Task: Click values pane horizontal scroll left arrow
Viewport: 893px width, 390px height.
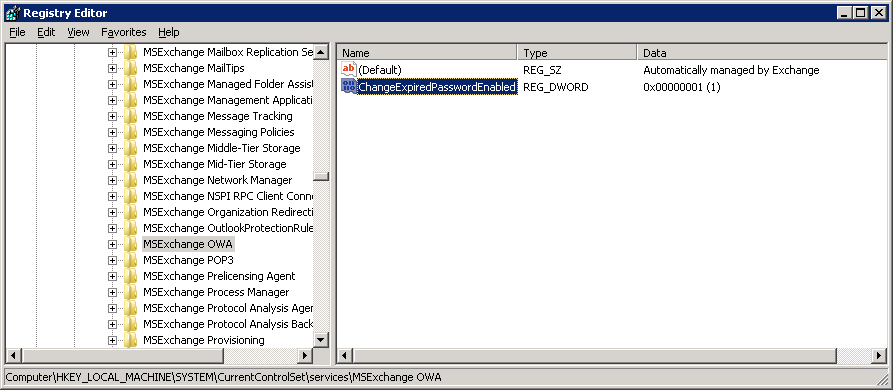Action: point(345,356)
